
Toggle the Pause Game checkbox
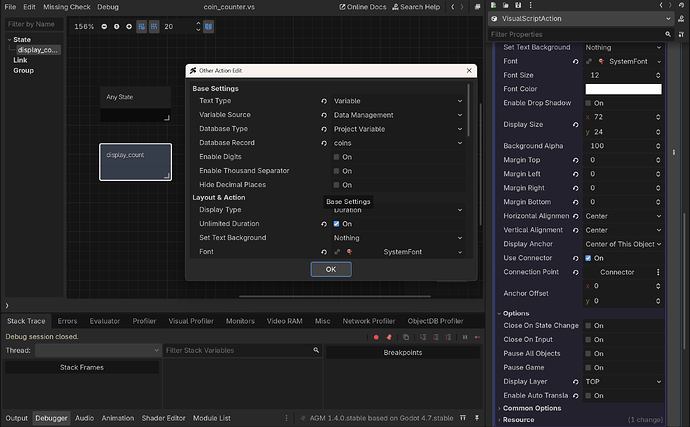[x=588, y=368]
